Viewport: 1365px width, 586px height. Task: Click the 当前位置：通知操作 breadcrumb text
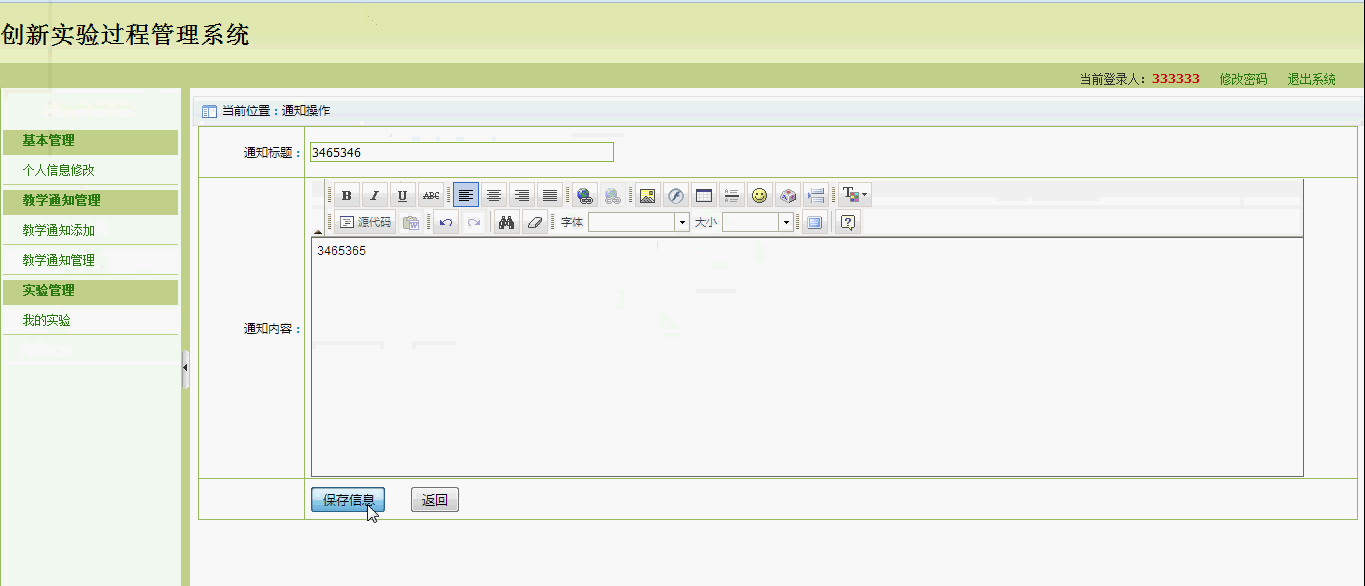pos(276,111)
